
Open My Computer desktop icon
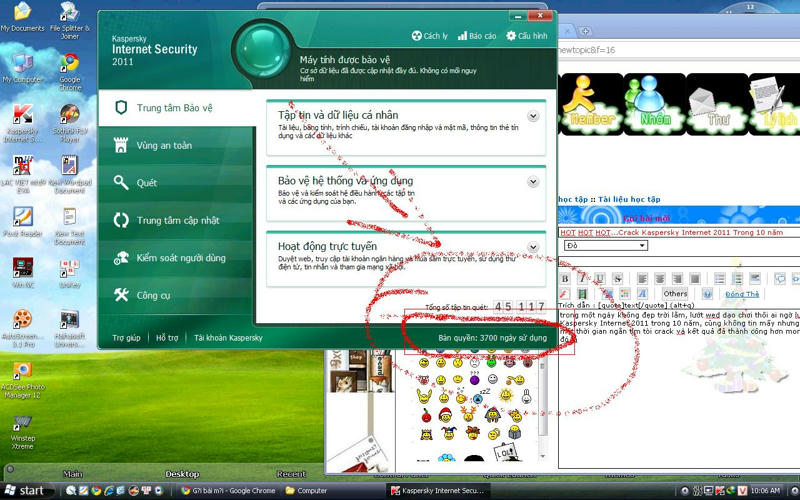22,69
